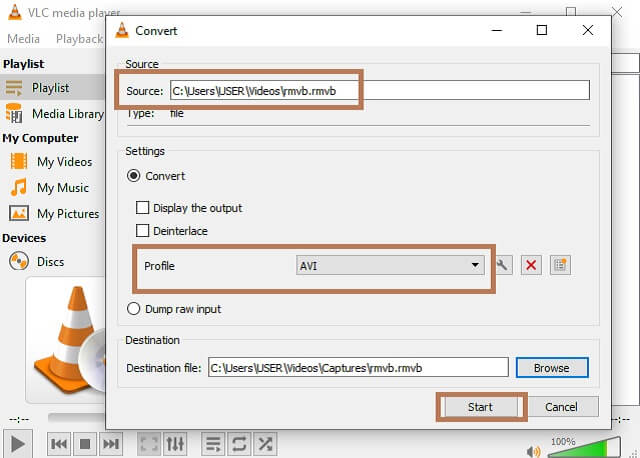
Task: Enable Display the output checkbox
Action: [x=142, y=207]
